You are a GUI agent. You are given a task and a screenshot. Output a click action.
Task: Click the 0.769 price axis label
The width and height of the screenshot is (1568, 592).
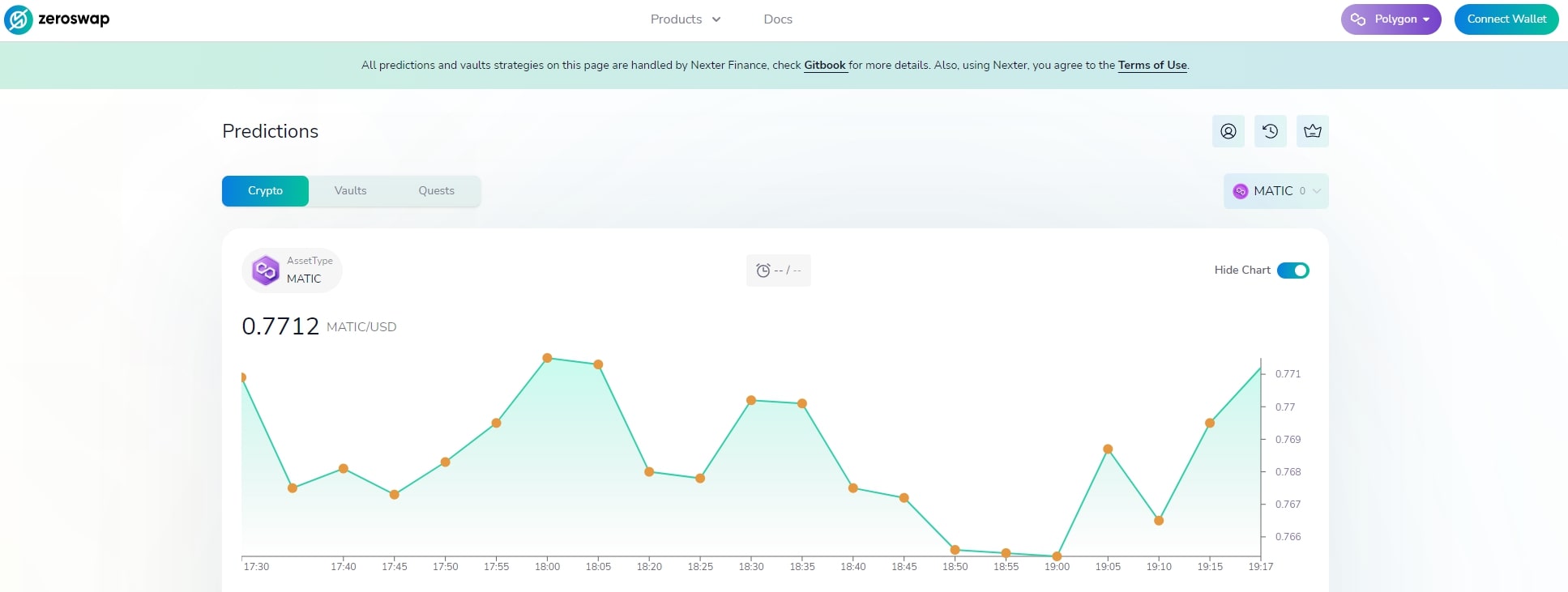1288,440
